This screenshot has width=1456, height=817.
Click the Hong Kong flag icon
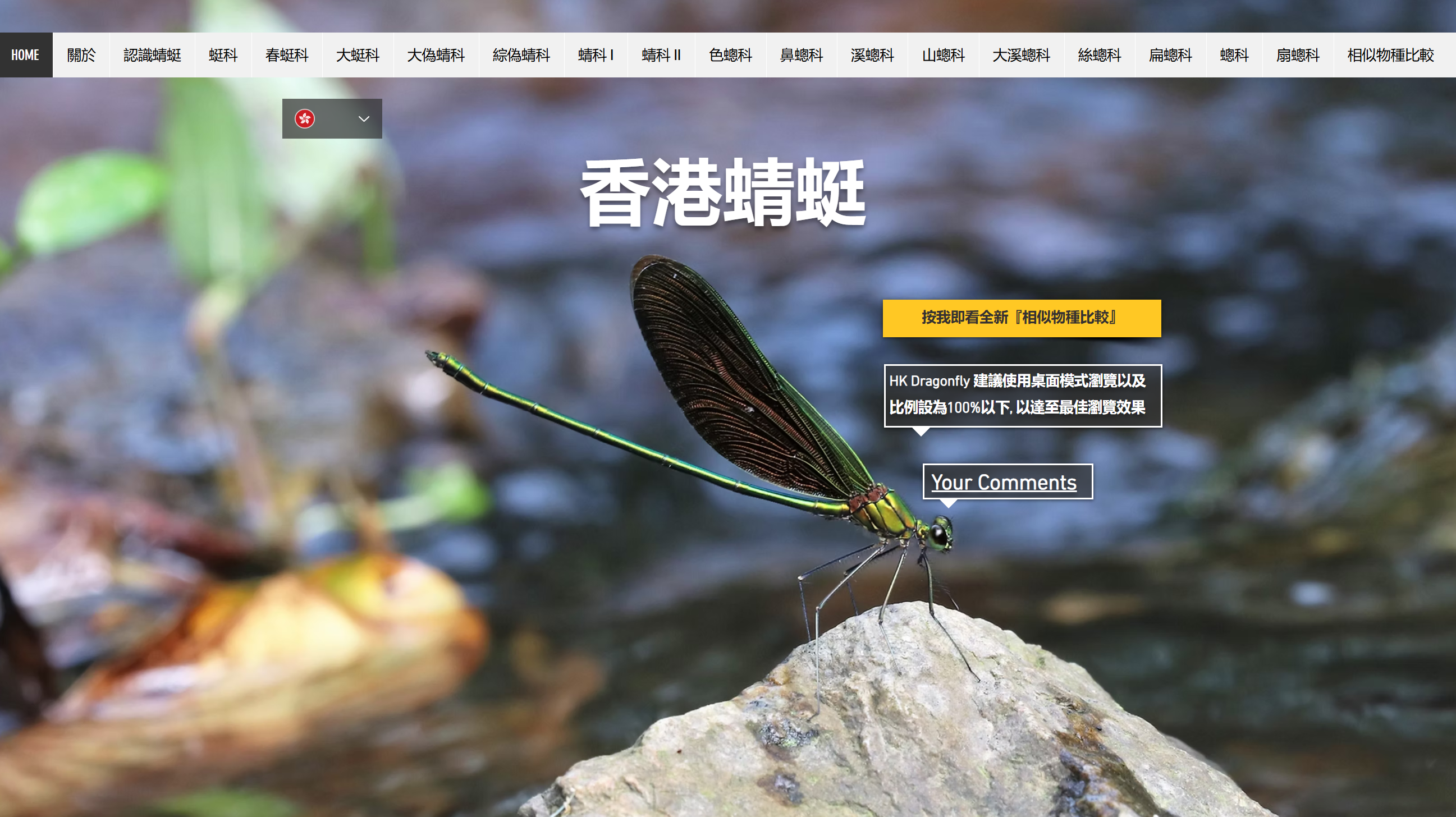click(305, 118)
